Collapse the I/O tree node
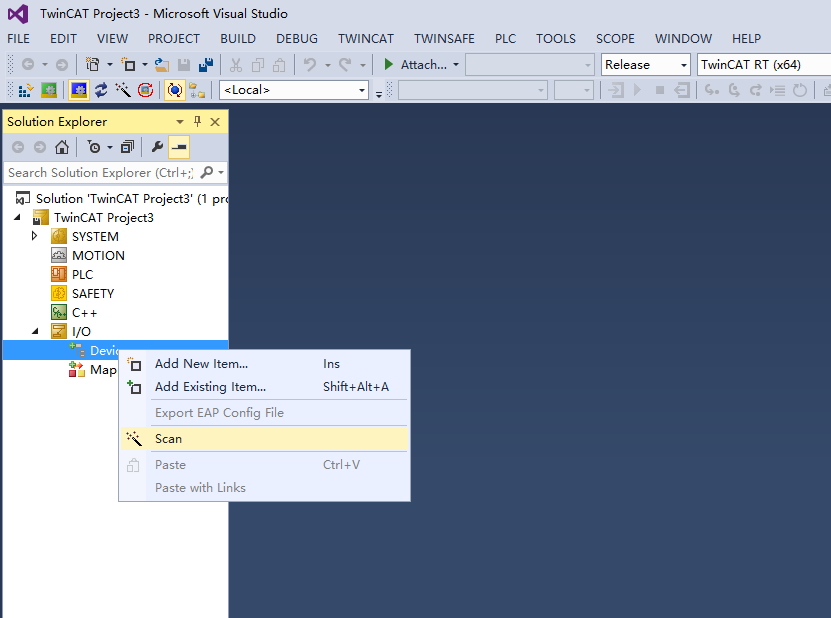Viewport: 831px width, 618px height. coord(35,331)
